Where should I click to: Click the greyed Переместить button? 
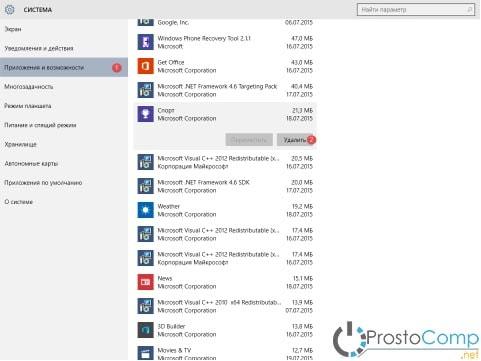tap(249, 140)
